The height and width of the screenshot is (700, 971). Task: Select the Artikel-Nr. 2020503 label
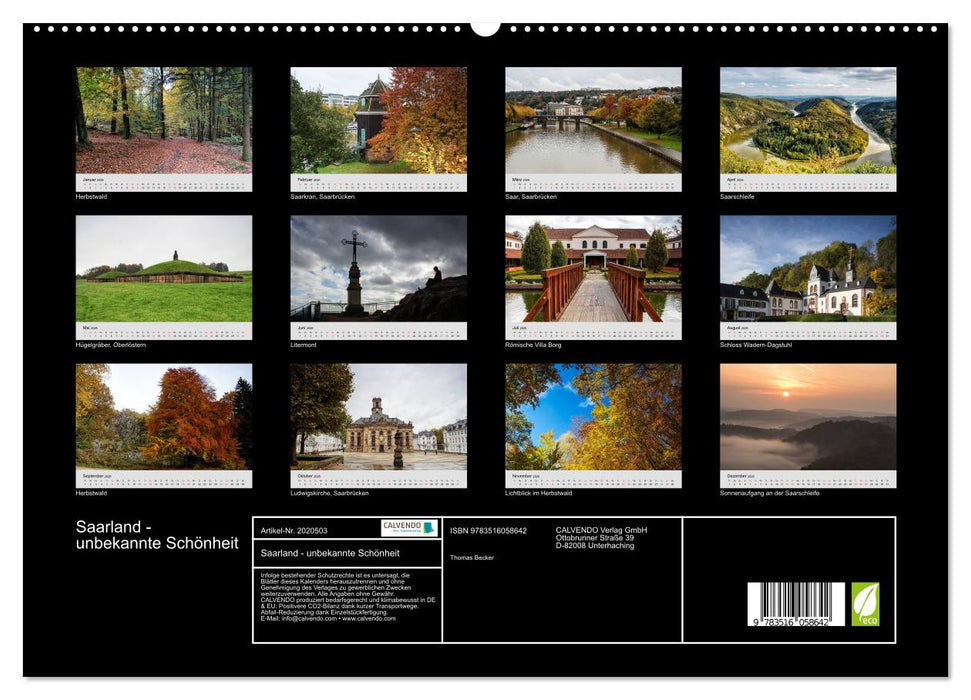294,530
